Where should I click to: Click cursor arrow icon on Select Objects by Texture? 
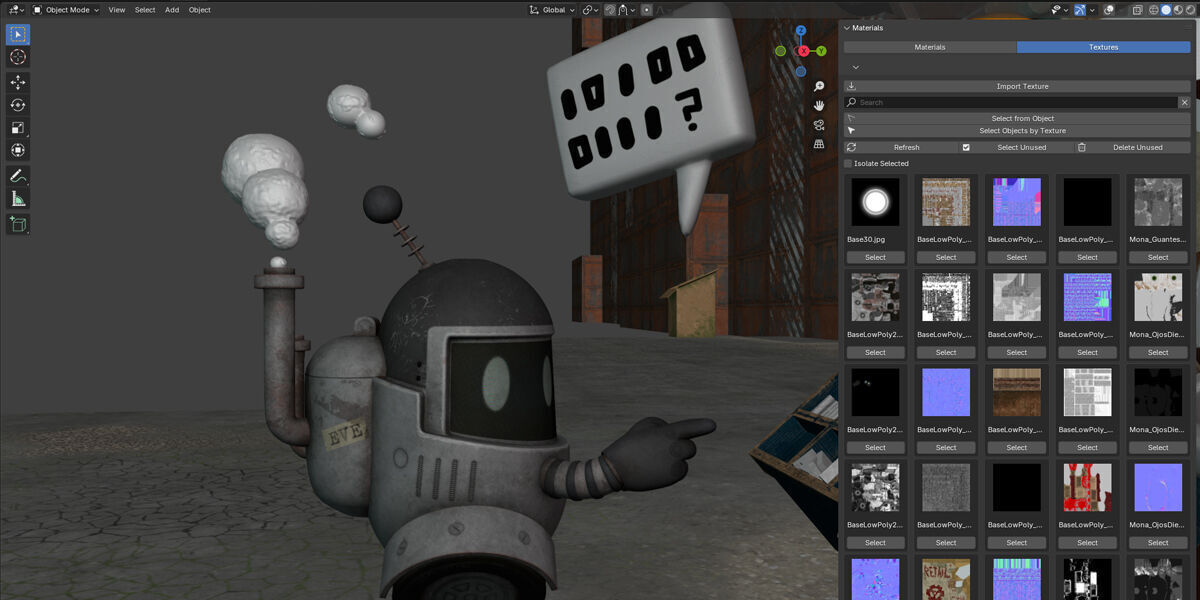[852, 130]
